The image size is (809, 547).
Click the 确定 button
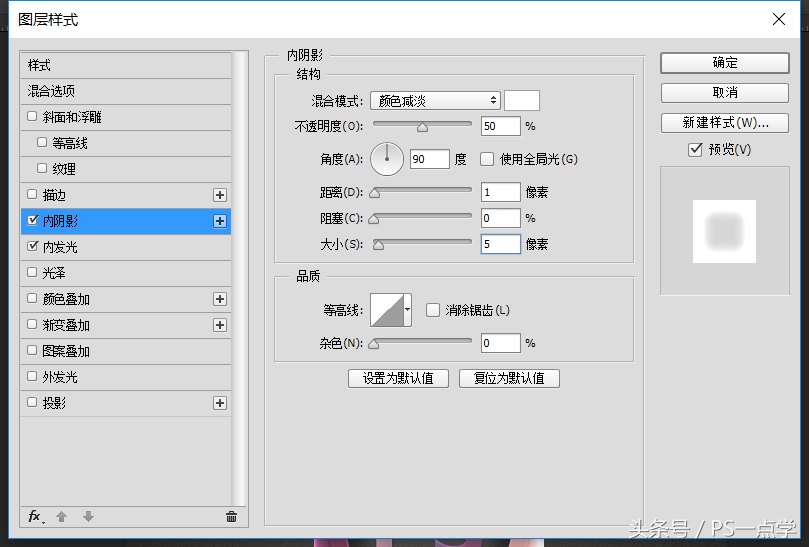click(x=724, y=63)
